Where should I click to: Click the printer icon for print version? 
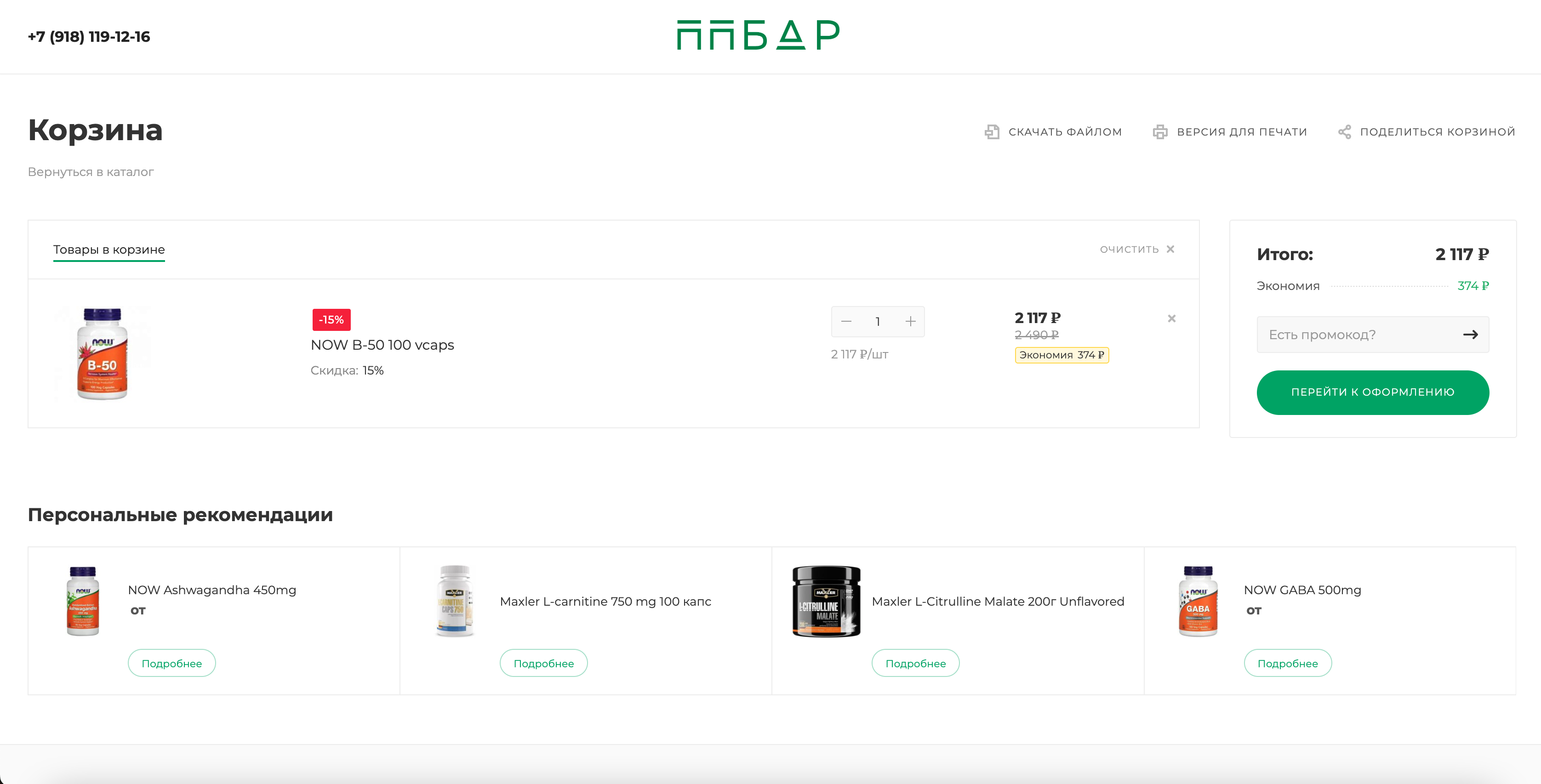pyautogui.click(x=1160, y=131)
